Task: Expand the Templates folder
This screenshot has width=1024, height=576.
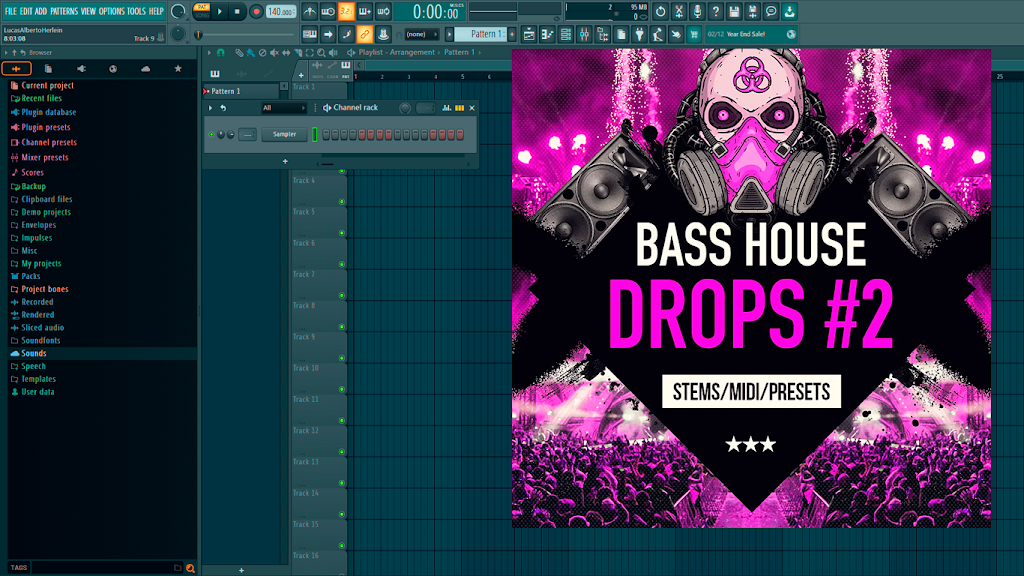Action: coord(33,379)
